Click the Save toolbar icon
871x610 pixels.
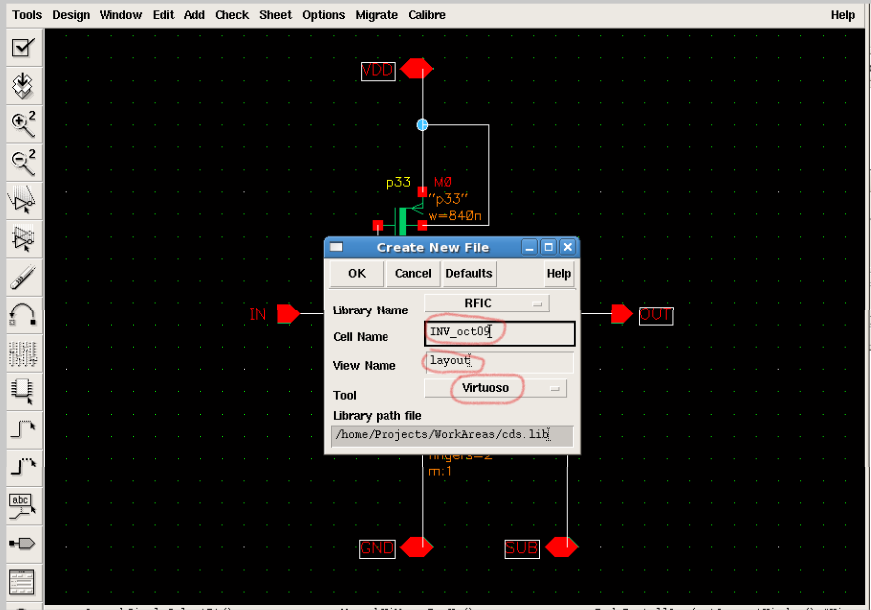[x=23, y=86]
